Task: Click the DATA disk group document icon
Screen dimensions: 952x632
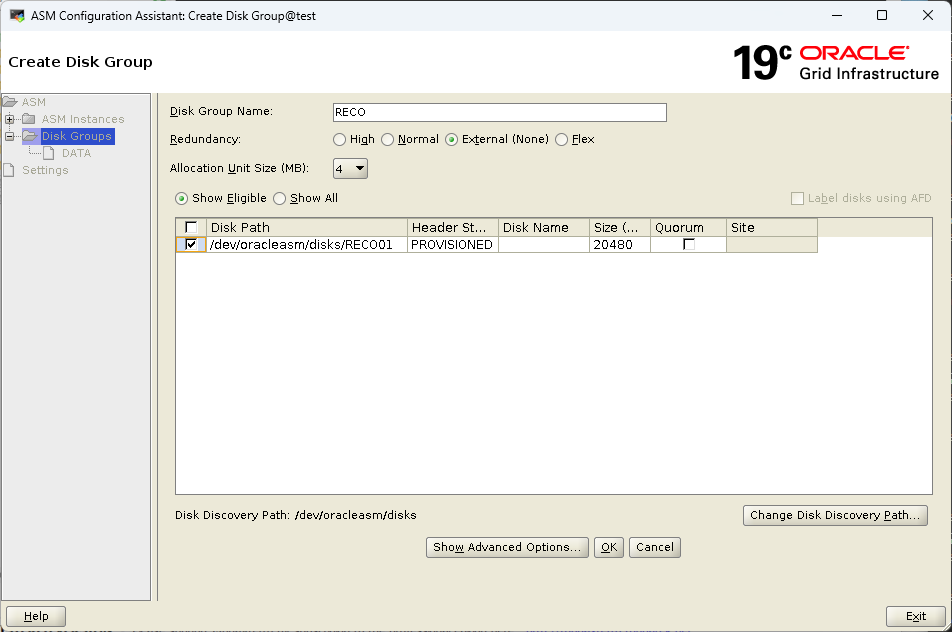Action: coord(49,153)
